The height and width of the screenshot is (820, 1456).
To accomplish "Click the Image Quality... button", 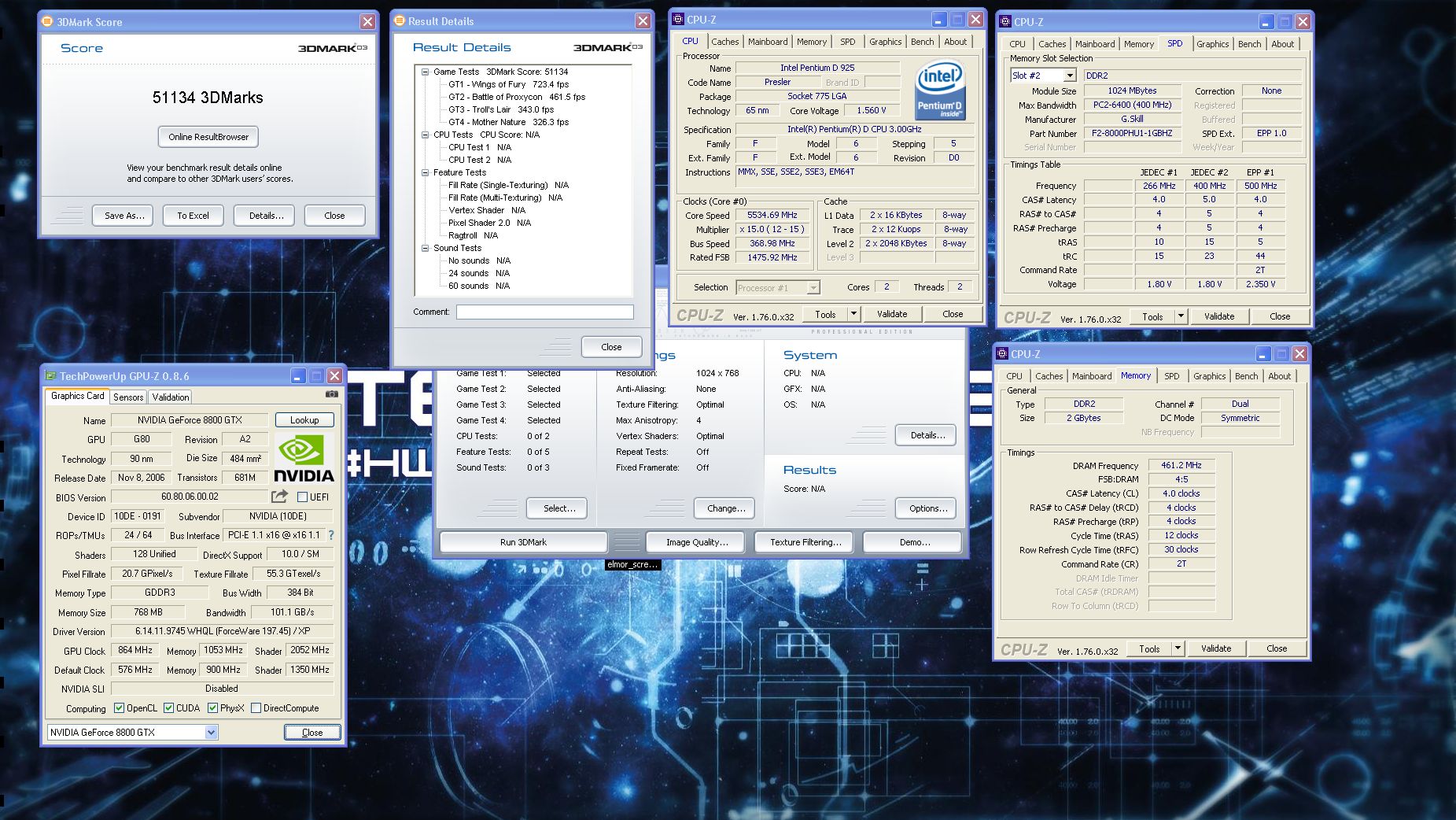I will pyautogui.click(x=697, y=542).
